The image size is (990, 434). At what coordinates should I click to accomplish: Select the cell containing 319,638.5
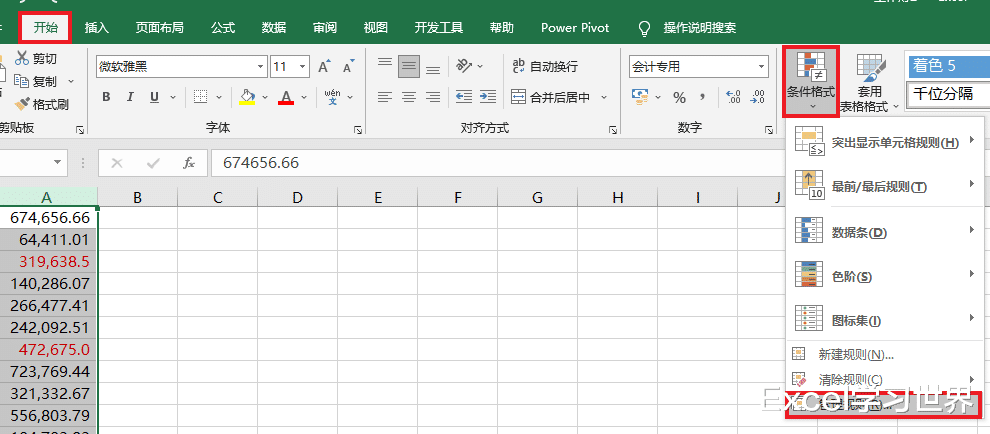tap(49, 261)
